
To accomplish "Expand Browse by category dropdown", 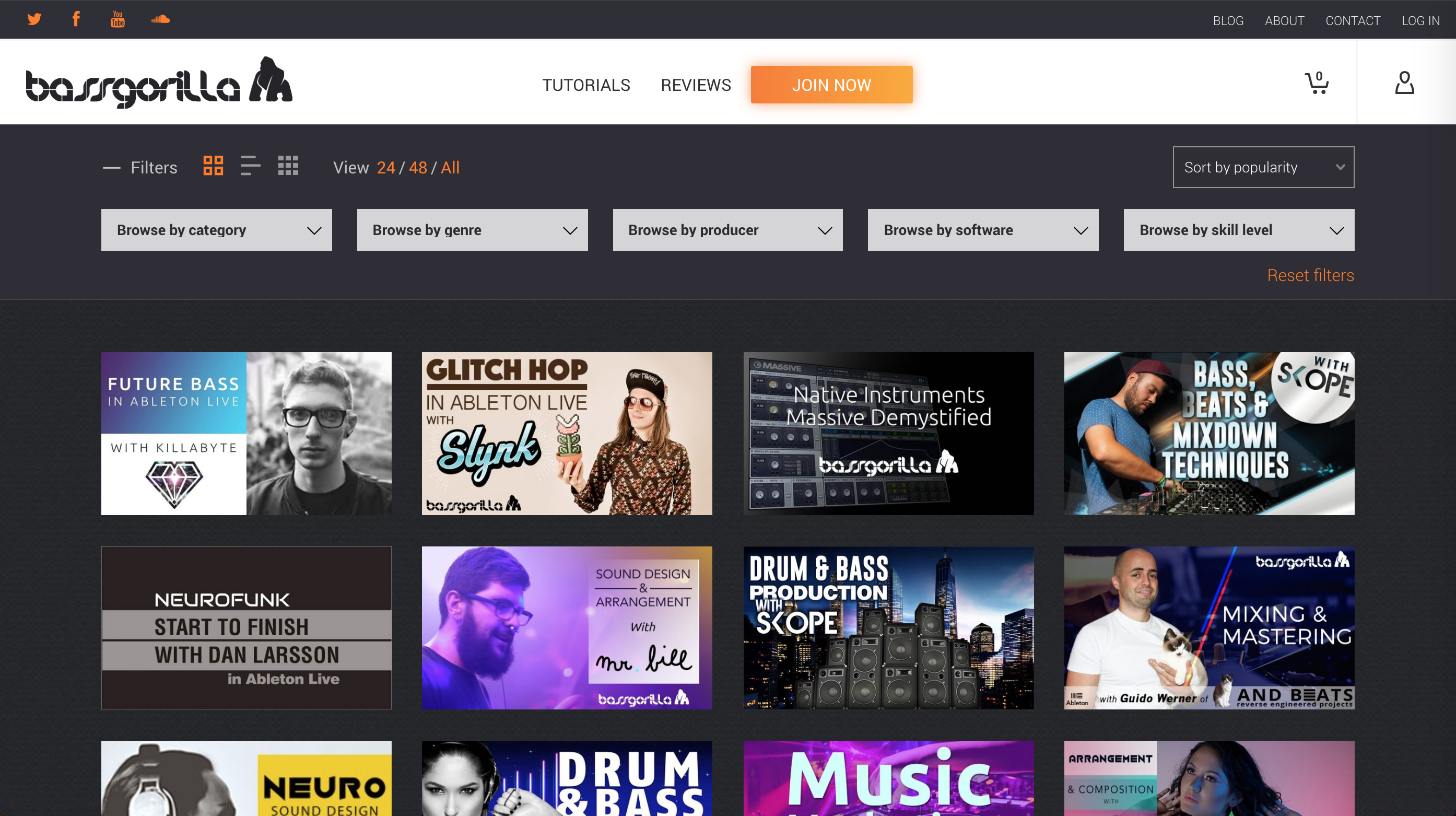I will [x=217, y=230].
